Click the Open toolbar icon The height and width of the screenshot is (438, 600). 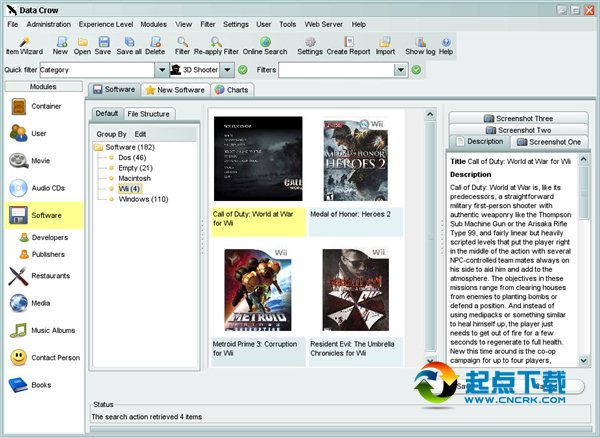click(82, 46)
